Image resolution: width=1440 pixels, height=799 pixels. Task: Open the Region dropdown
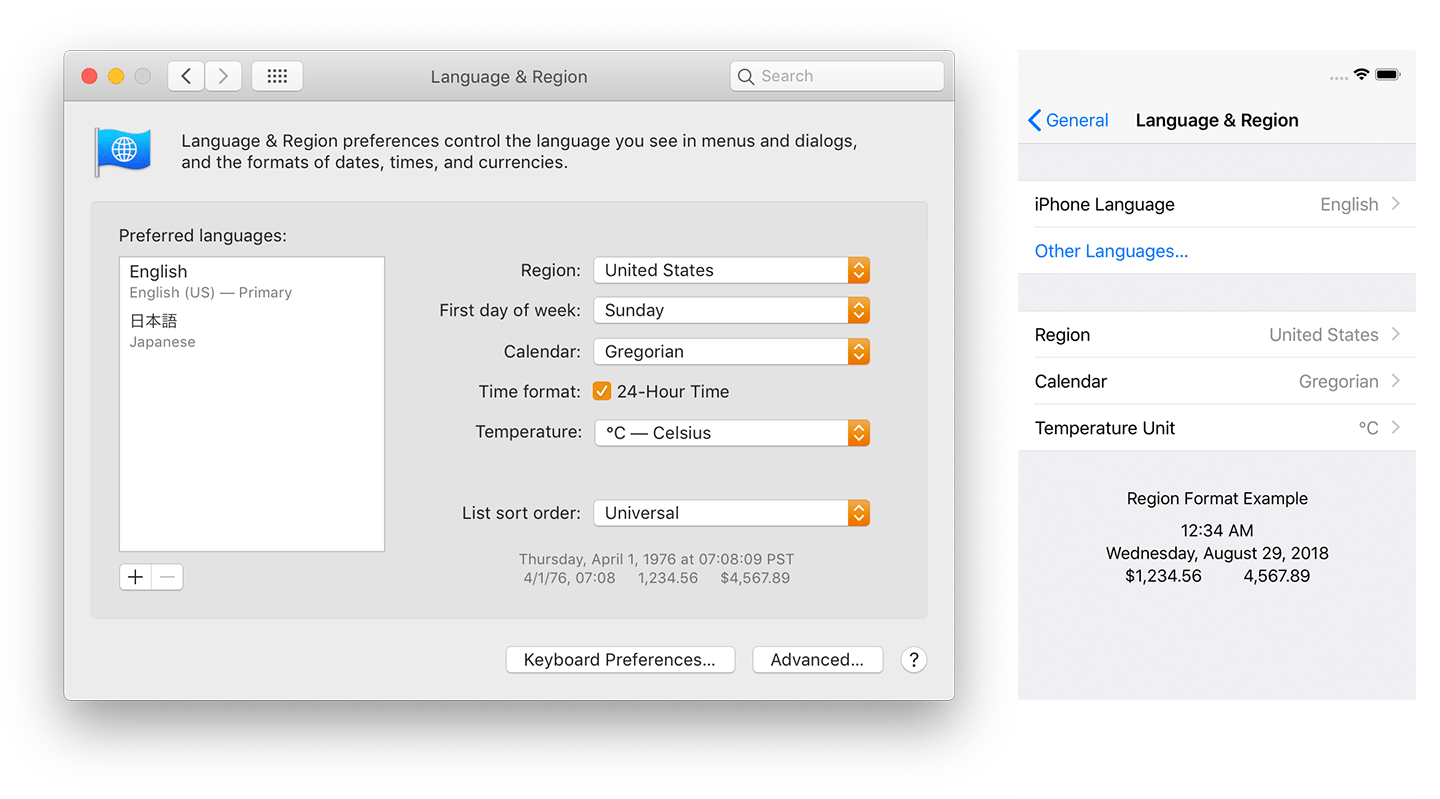(x=731, y=270)
